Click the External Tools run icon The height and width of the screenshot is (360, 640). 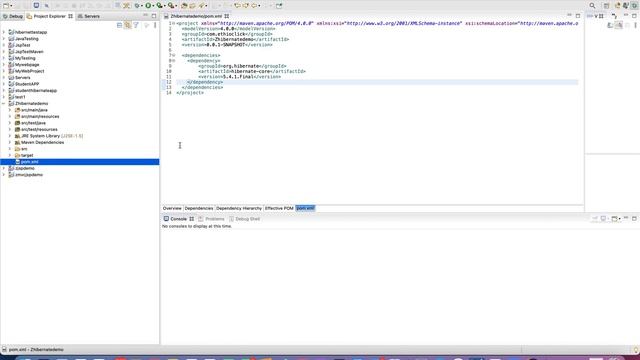(x=171, y=6)
